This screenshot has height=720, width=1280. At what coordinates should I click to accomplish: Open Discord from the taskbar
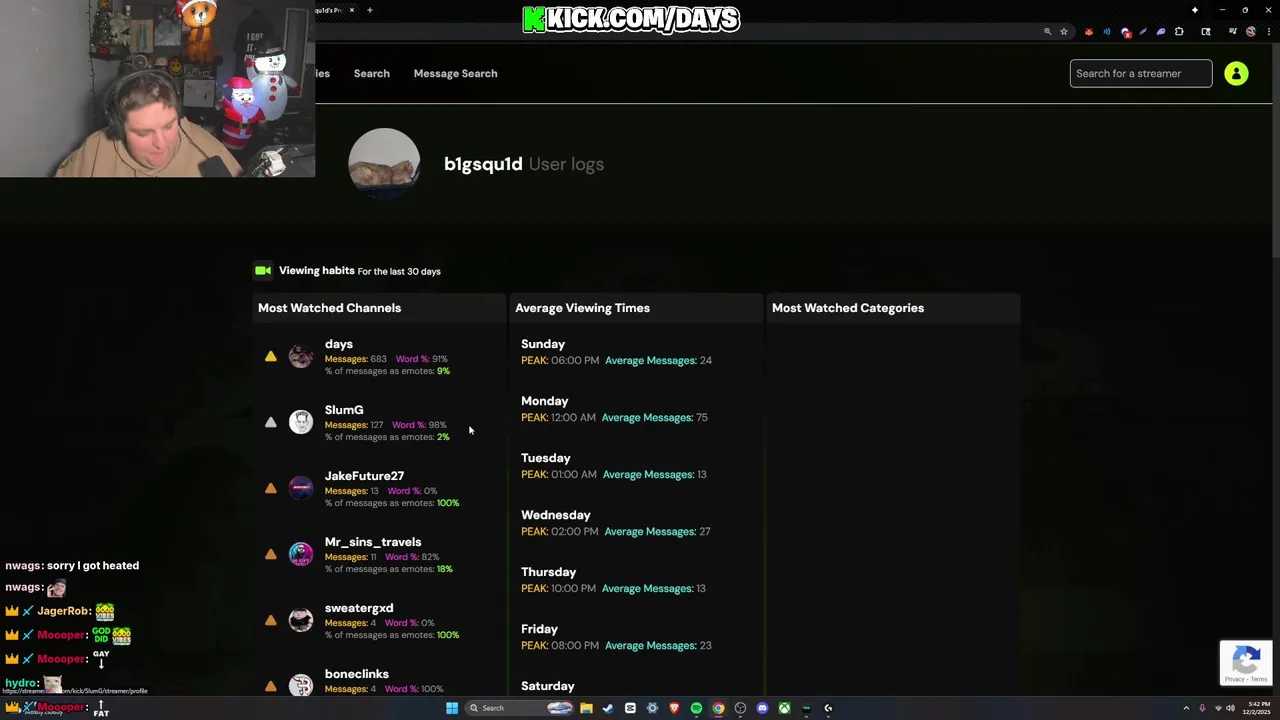point(762,708)
